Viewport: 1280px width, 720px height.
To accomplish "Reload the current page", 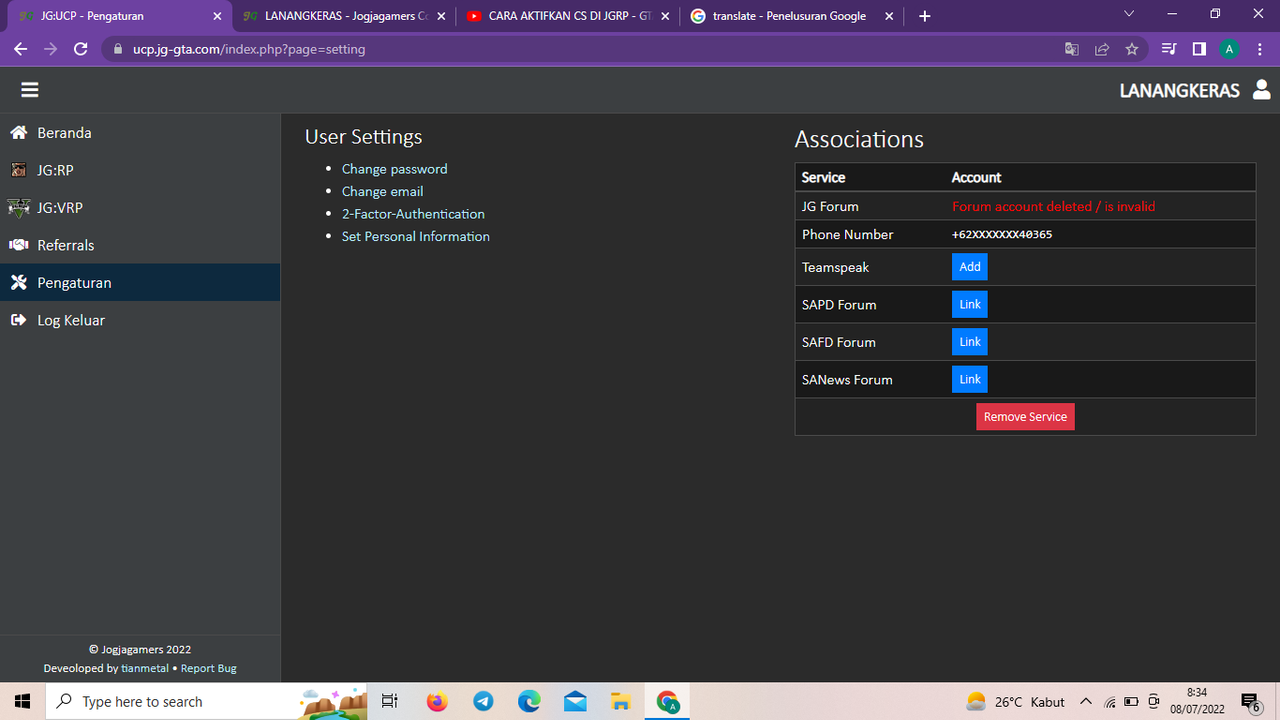I will pyautogui.click(x=81, y=49).
